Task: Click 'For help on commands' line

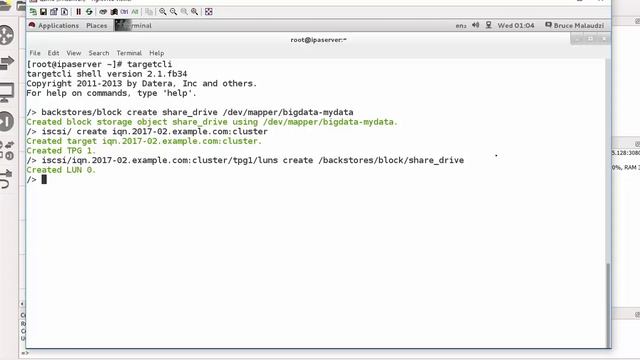Action: (111, 93)
